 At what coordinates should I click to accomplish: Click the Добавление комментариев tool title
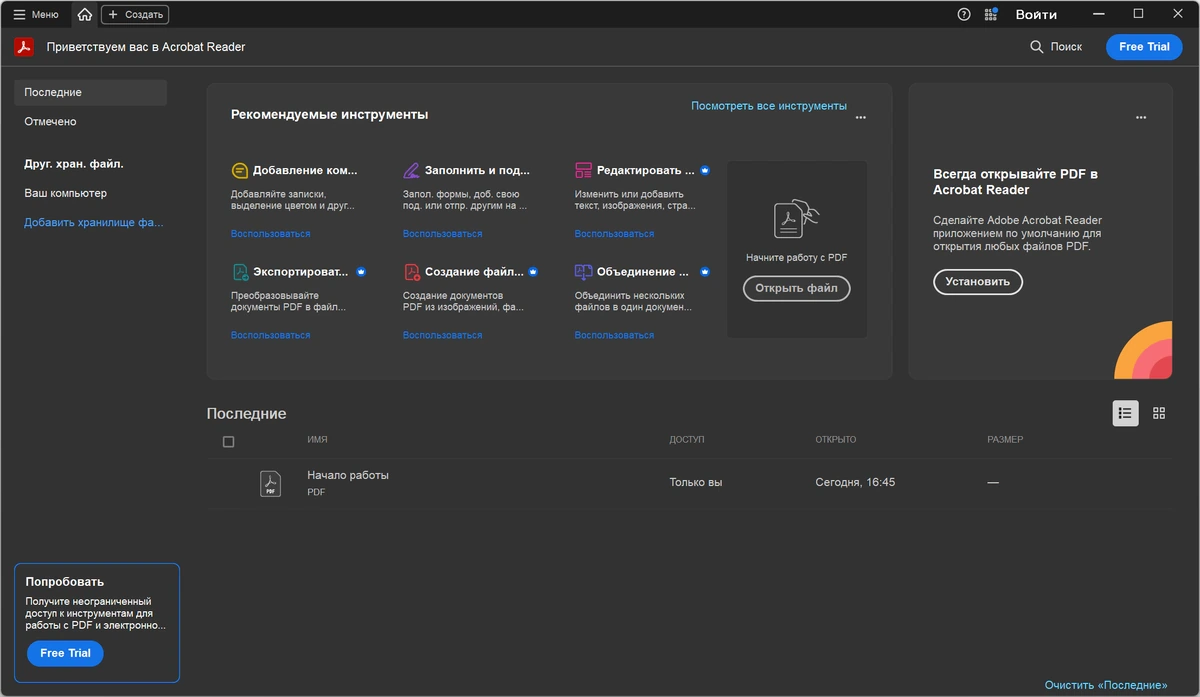point(305,171)
